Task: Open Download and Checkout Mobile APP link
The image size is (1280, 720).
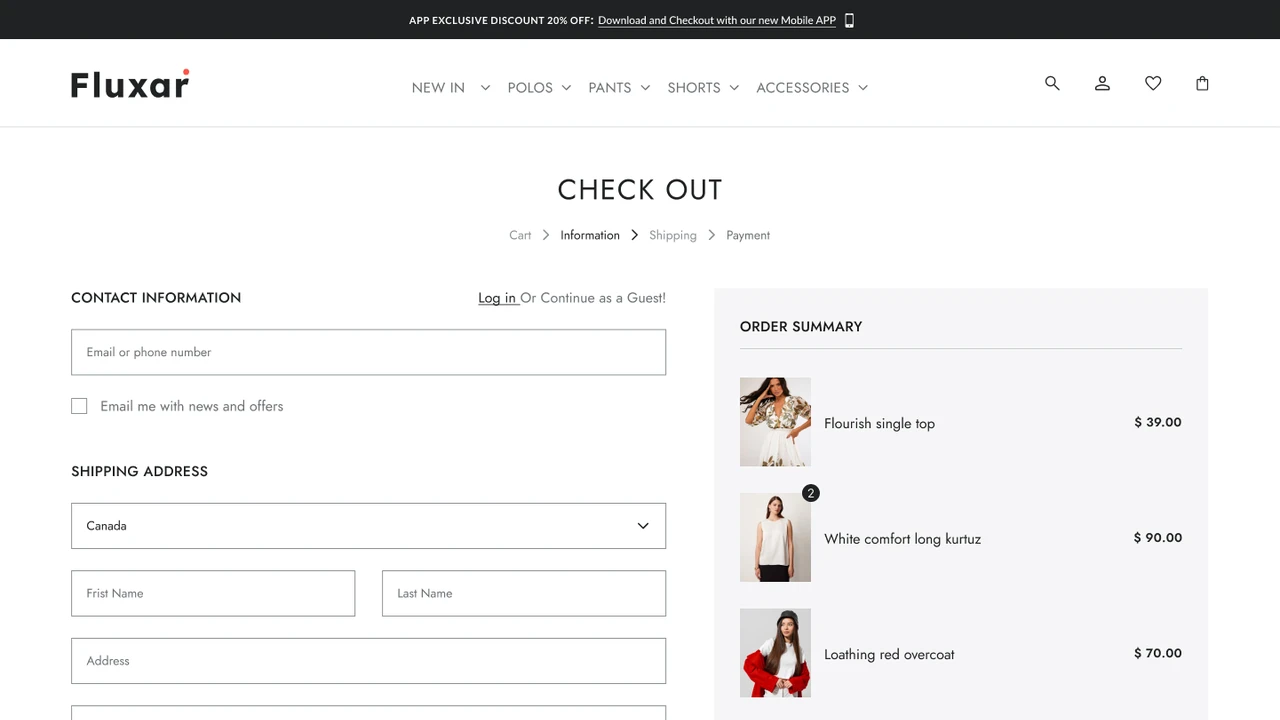Action: (717, 20)
